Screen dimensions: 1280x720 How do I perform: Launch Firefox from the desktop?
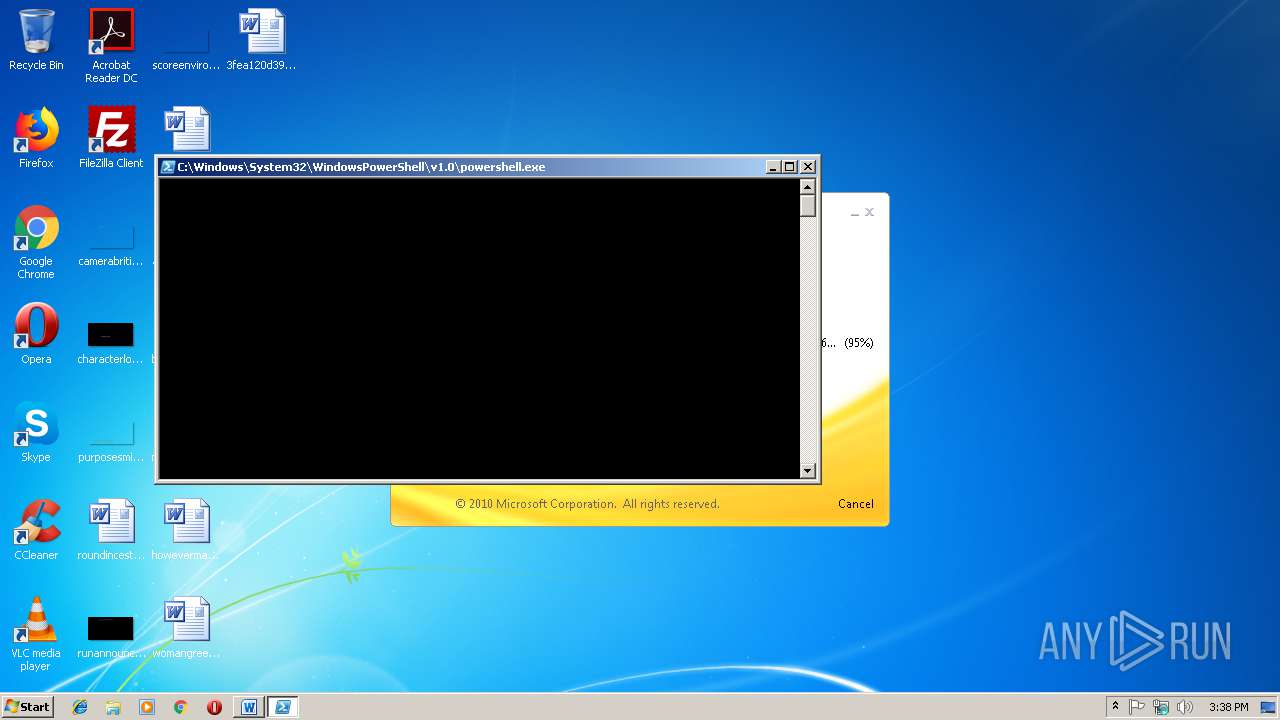36,138
